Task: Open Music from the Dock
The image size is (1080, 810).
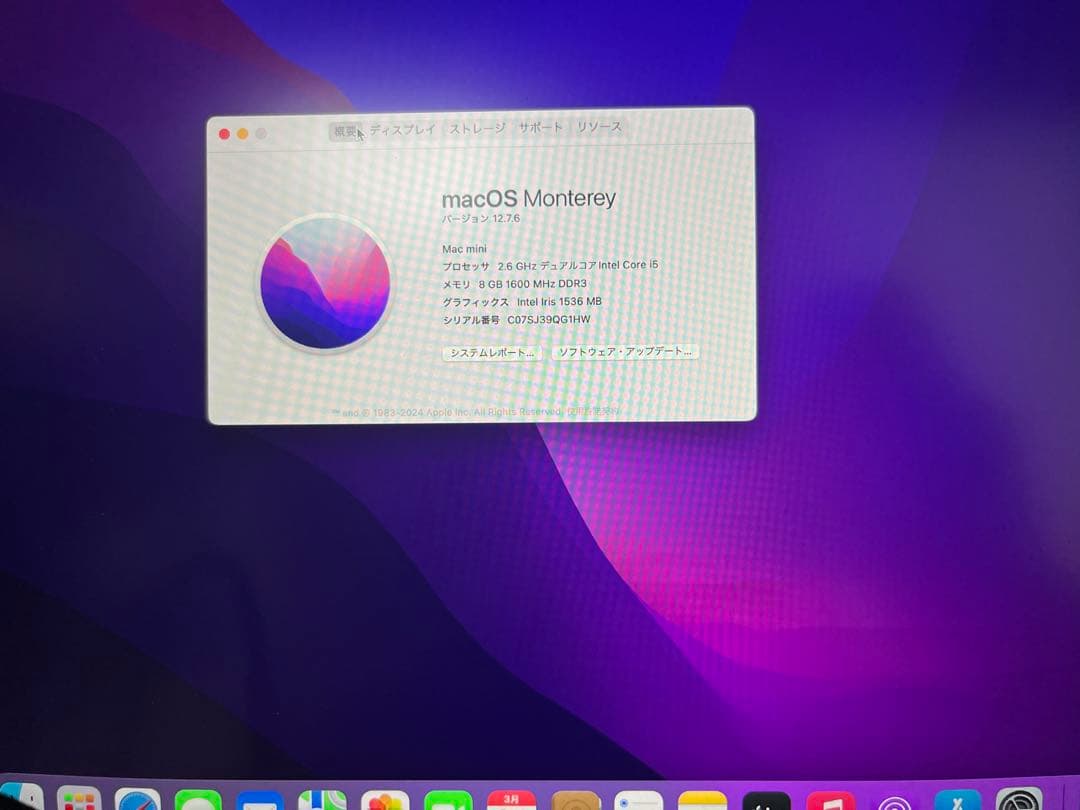Action: (x=831, y=800)
